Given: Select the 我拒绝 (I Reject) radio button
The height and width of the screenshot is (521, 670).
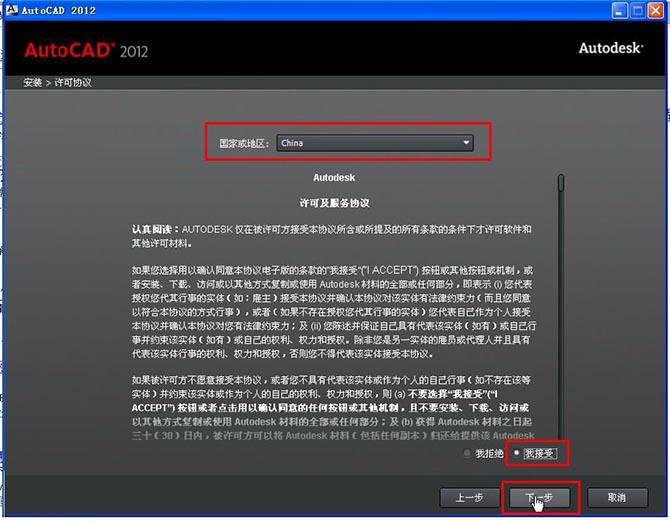Looking at the screenshot, I should click(467, 453).
